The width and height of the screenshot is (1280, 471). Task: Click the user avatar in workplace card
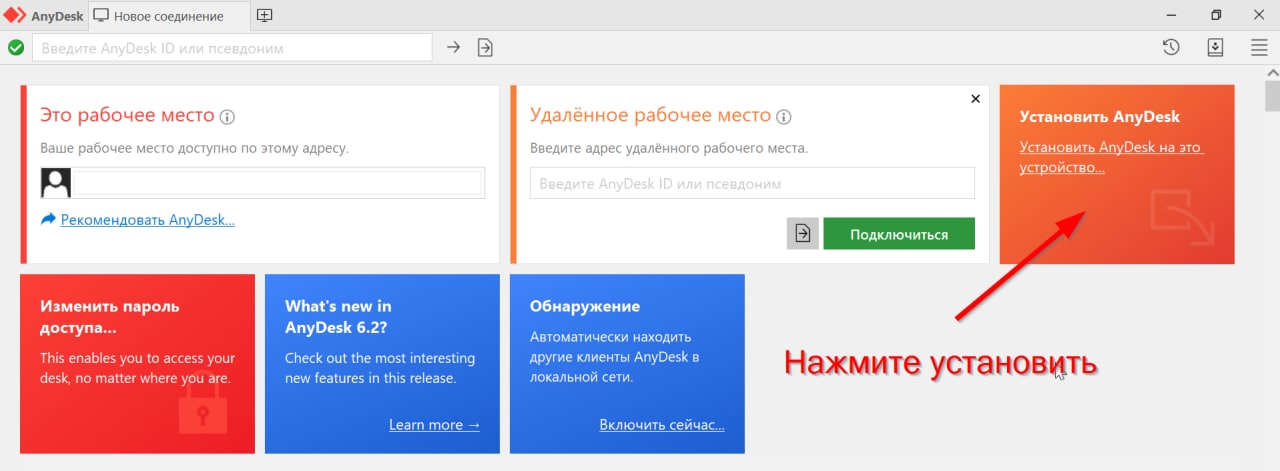click(x=55, y=183)
